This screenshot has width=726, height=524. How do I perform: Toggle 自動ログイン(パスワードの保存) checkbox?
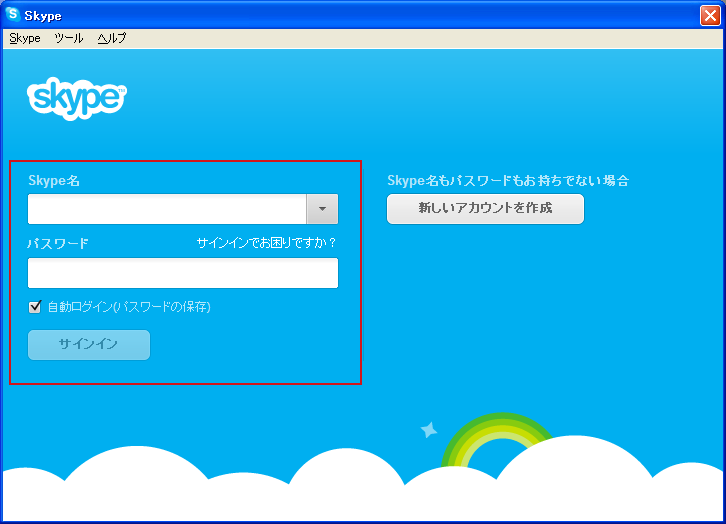(35, 306)
